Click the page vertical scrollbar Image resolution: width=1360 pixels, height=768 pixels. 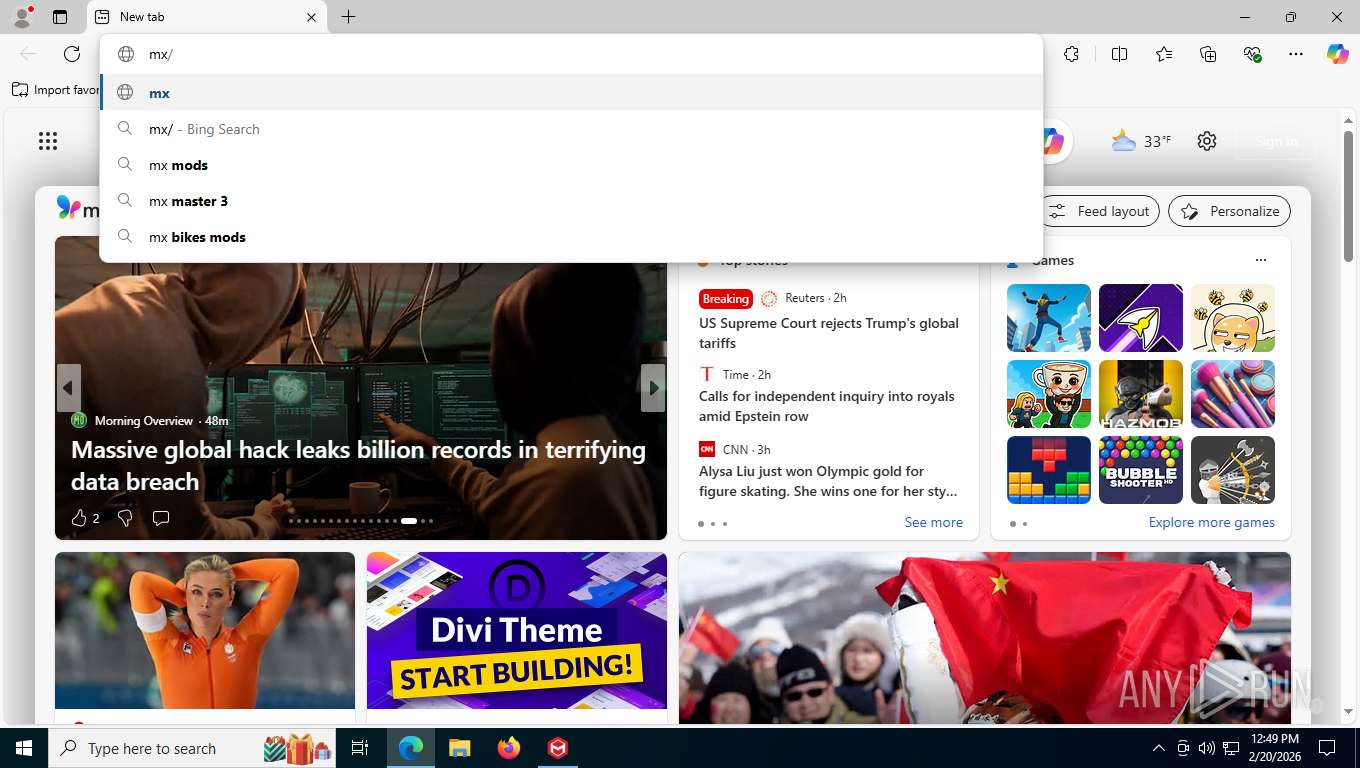pos(1348,195)
